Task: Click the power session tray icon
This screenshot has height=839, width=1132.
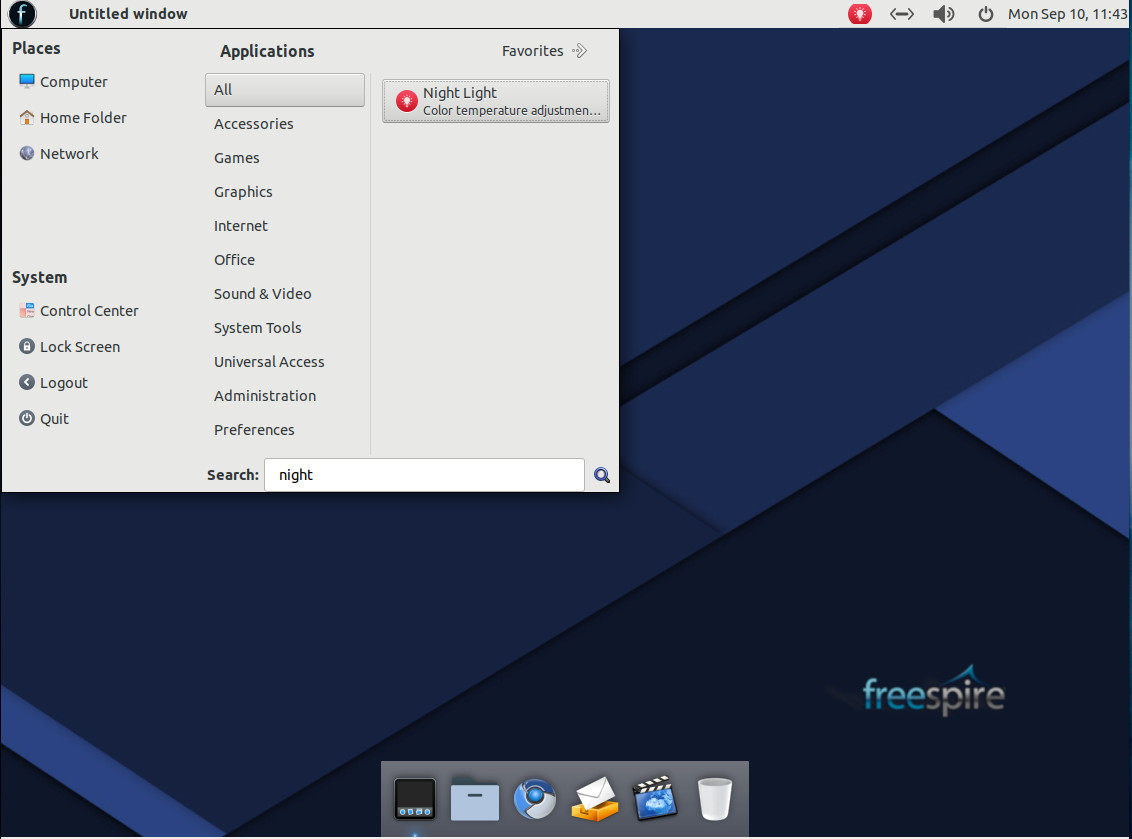Action: pos(985,14)
